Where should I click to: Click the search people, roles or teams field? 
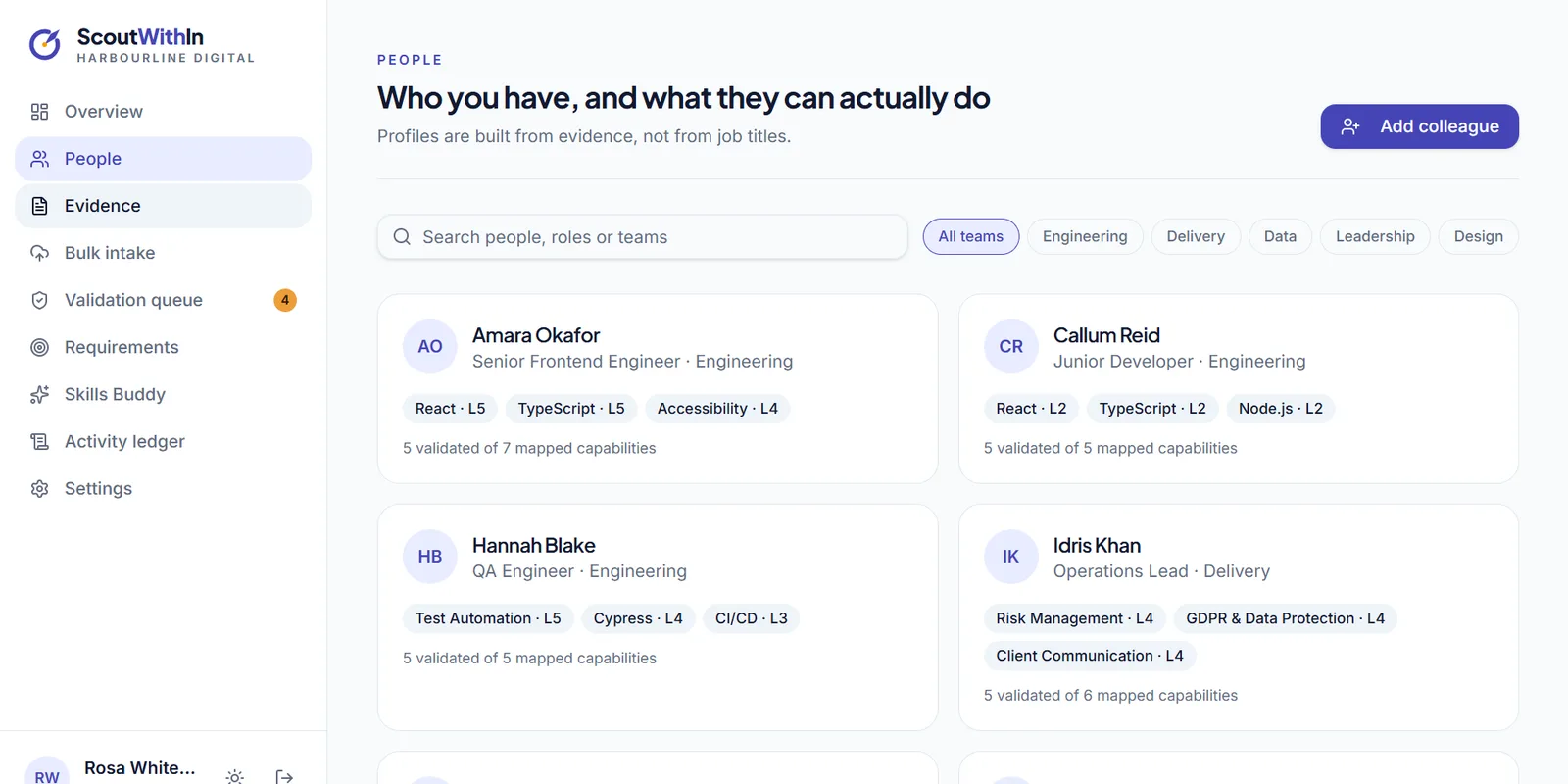point(642,236)
